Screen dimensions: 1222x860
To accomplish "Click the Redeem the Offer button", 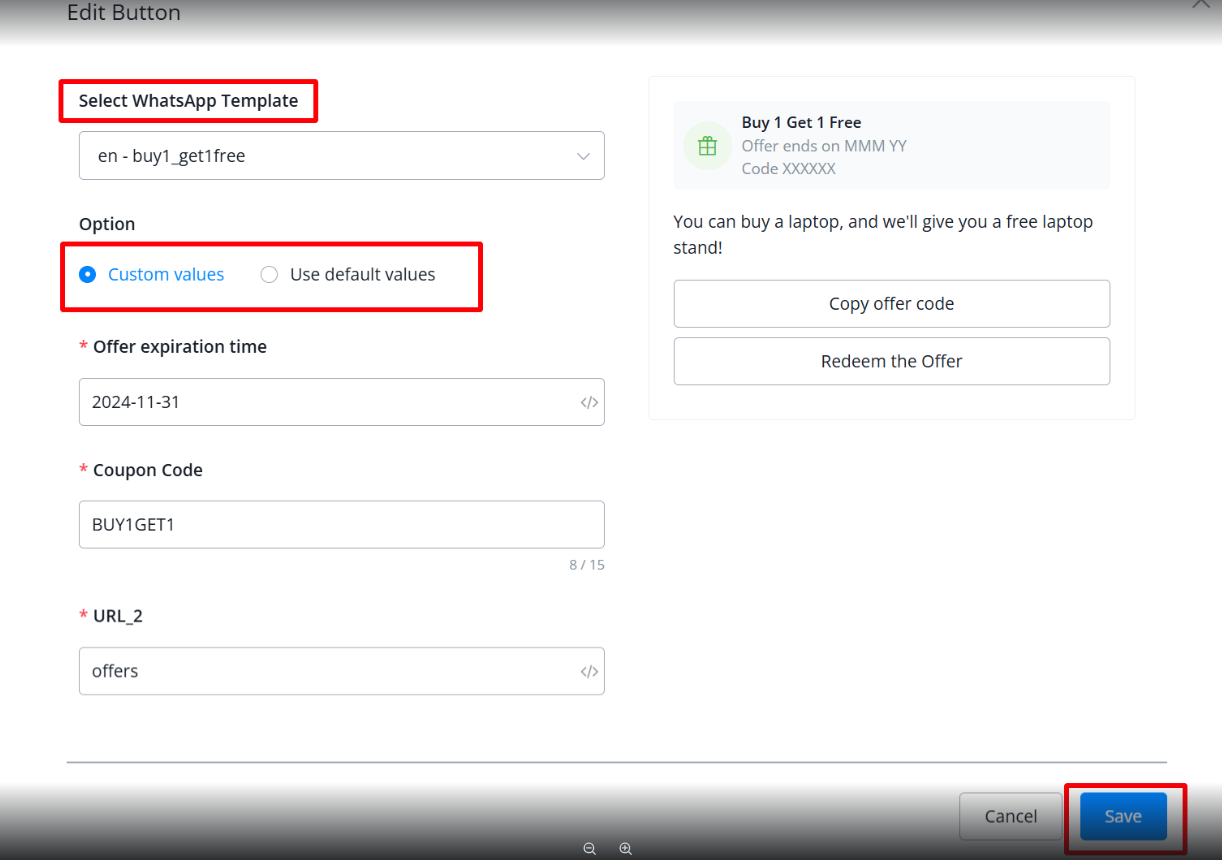I will click(891, 362).
